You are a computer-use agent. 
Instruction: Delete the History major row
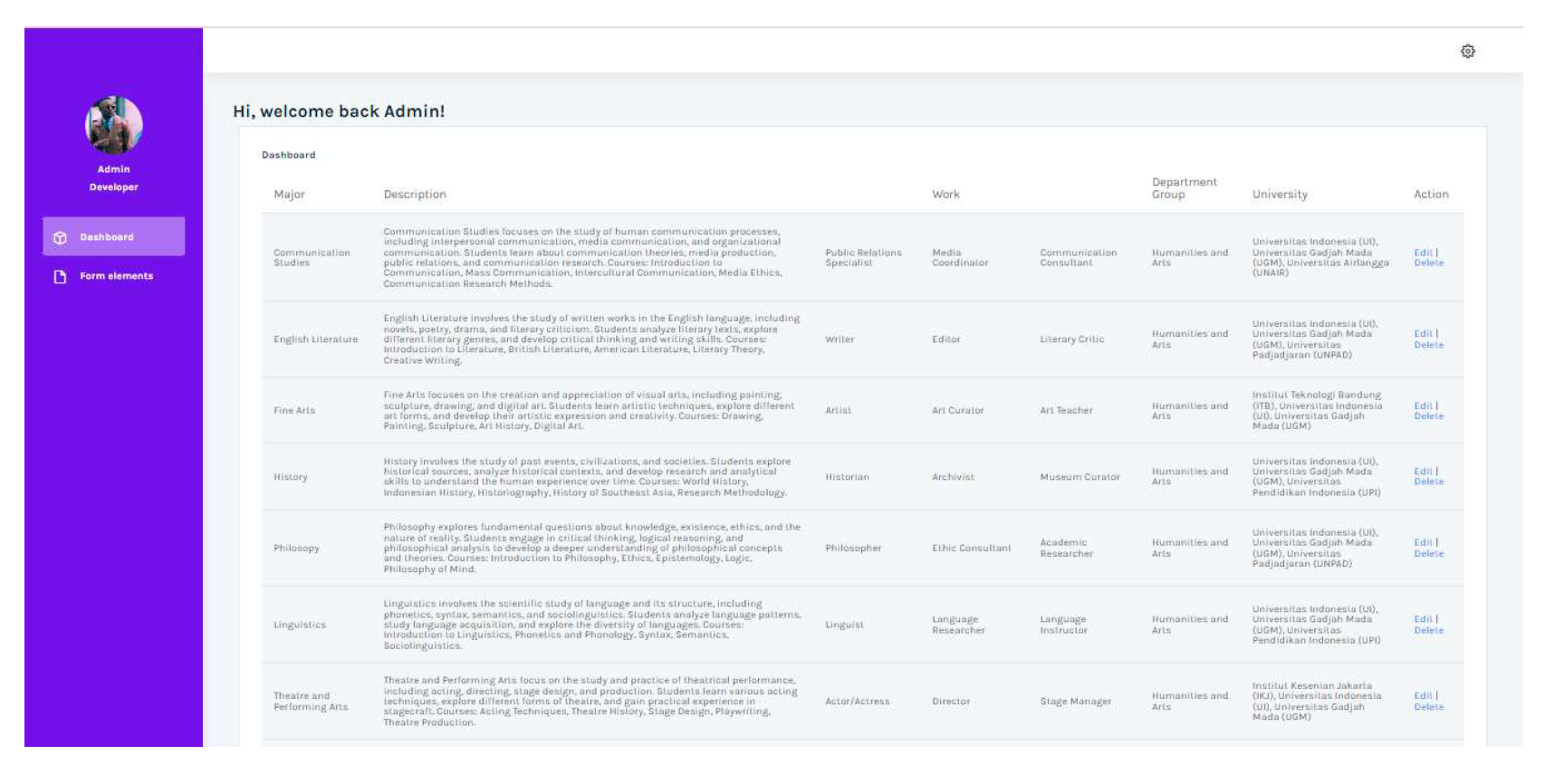(1428, 482)
